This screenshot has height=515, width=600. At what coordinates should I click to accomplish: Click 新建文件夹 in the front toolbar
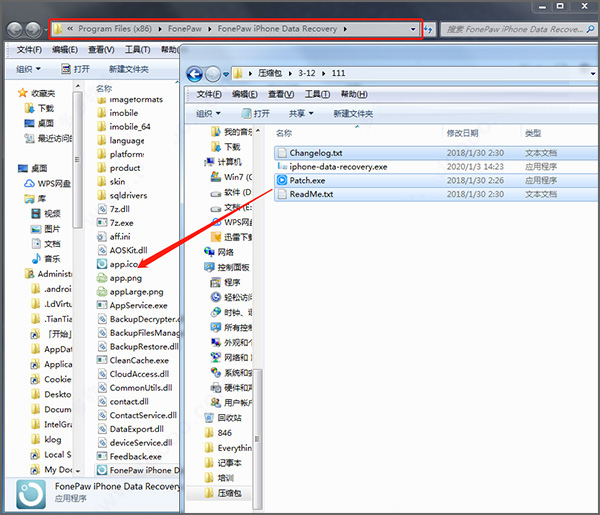tap(353, 113)
